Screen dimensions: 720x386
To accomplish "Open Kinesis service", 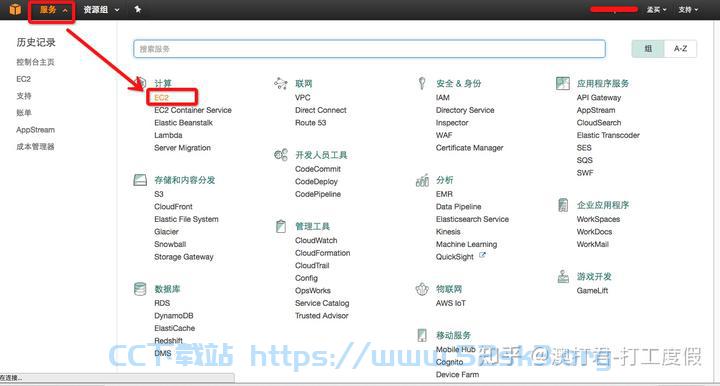I will (x=448, y=232).
